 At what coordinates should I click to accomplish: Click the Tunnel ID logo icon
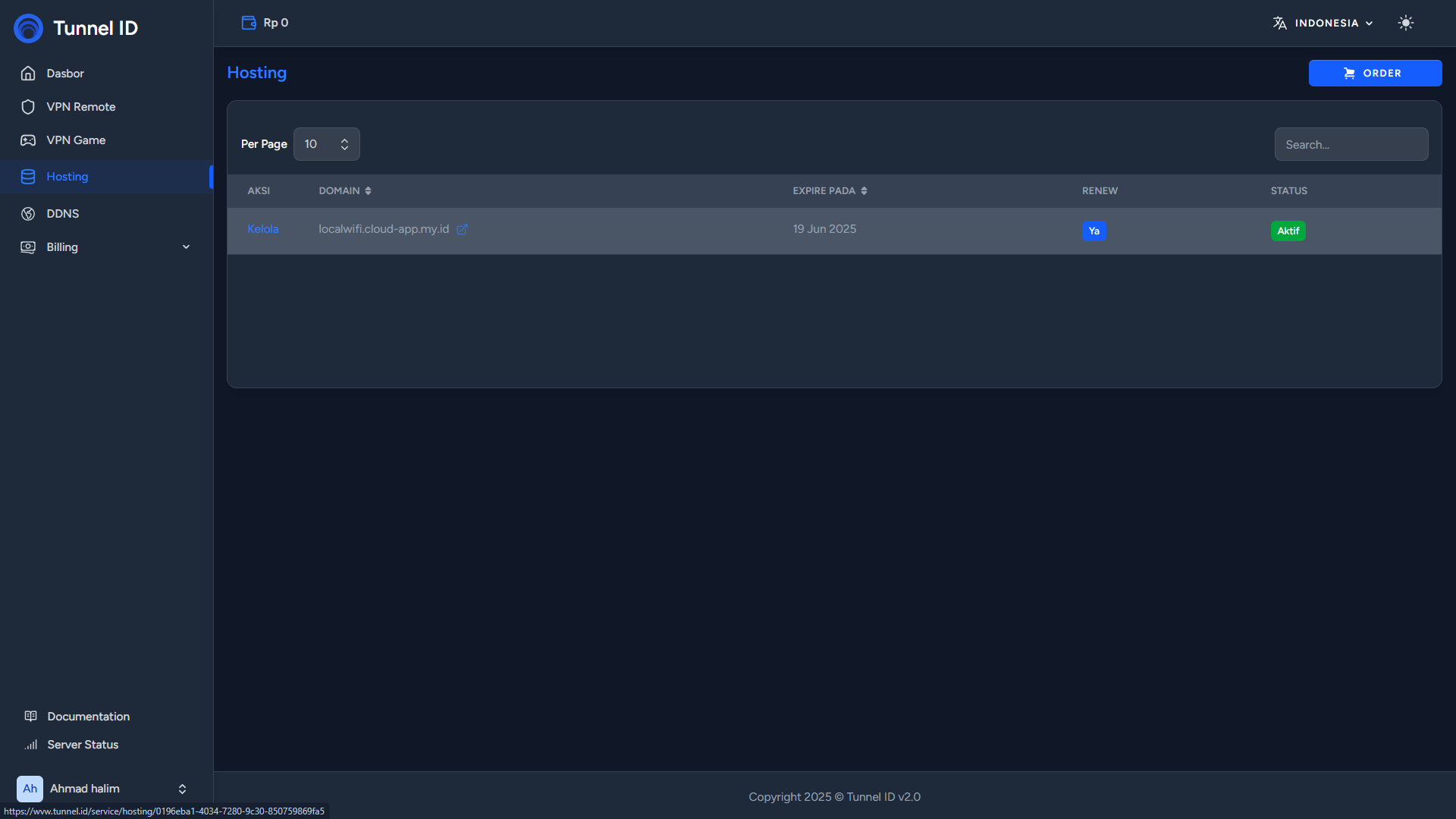click(x=29, y=28)
